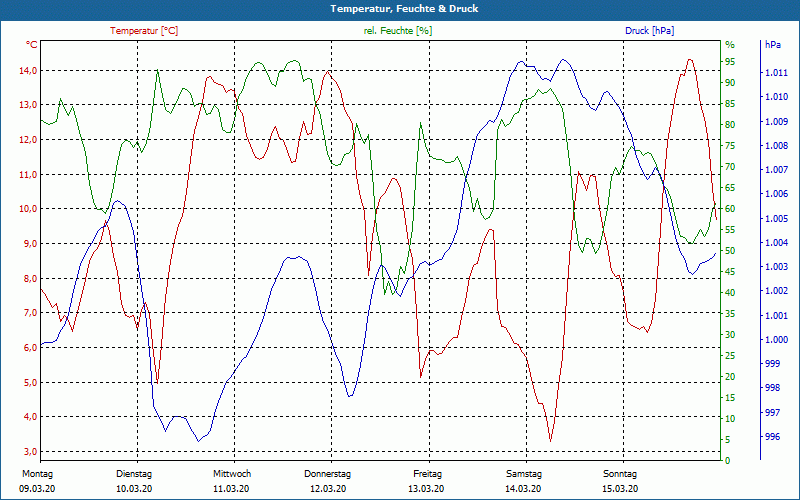Click the '1.005' pressure axis value

[776, 218]
